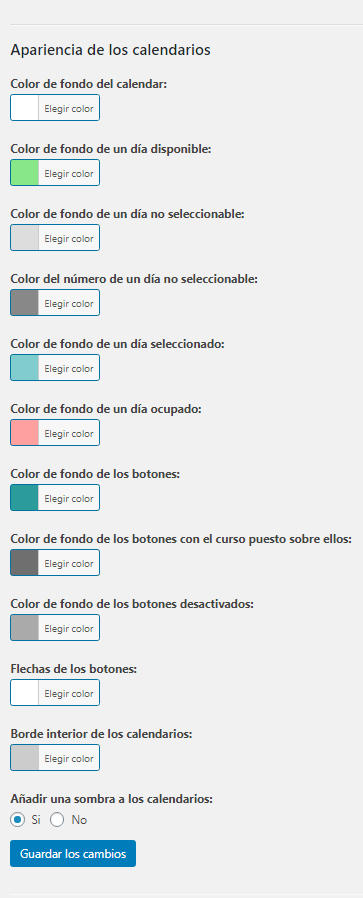Select Si for calendar shadow
363x898 pixels.
[17, 820]
